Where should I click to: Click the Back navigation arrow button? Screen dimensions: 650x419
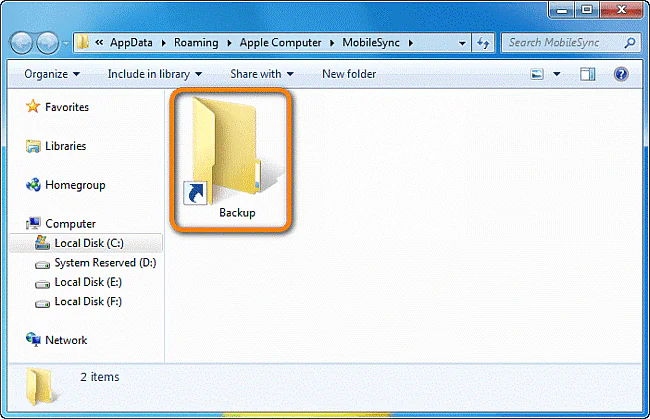coord(23,44)
